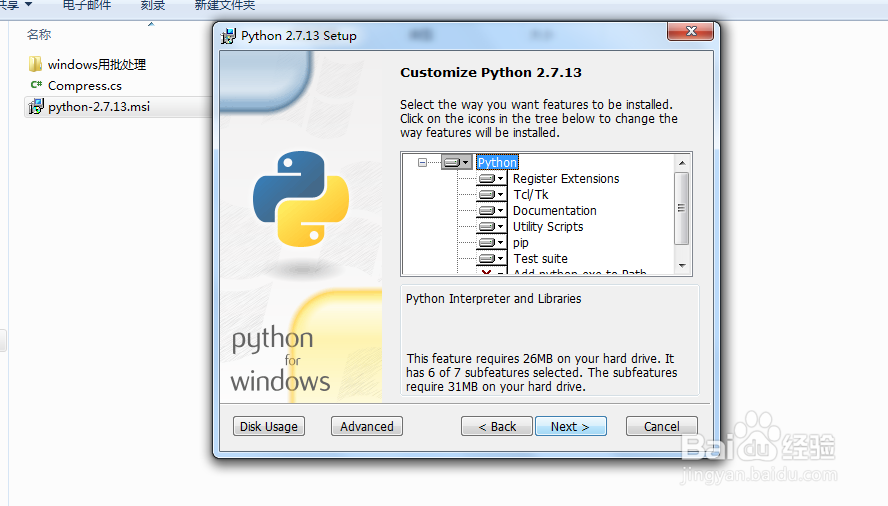Screen dimensions: 888x506
Task: Click 刻录 in Explorer toolbar
Action: pos(153,6)
